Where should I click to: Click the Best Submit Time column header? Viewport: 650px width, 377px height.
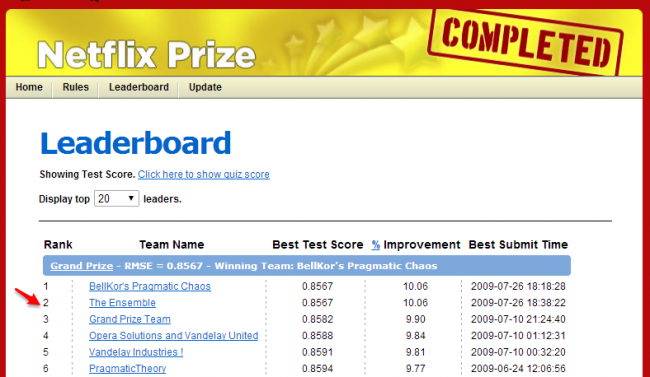[x=518, y=245]
